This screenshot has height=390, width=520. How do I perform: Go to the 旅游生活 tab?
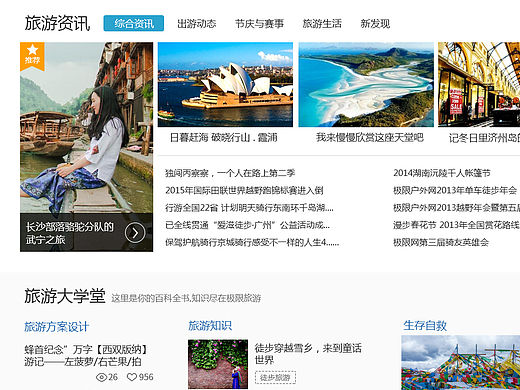click(322, 24)
